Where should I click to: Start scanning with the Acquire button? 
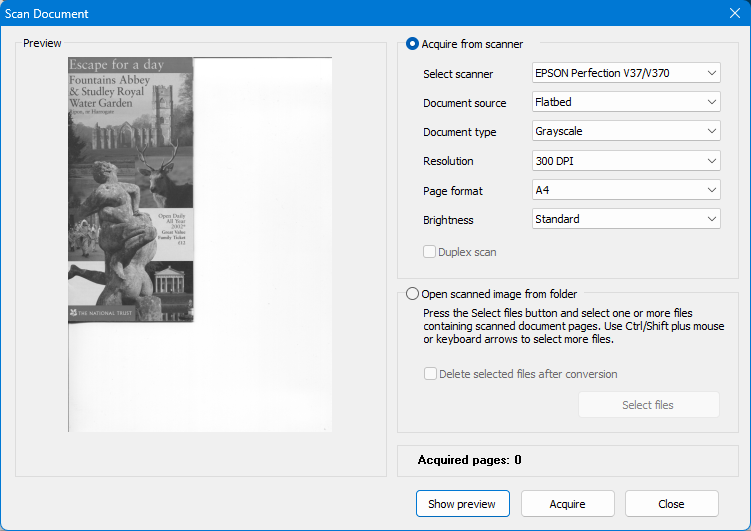coord(567,504)
